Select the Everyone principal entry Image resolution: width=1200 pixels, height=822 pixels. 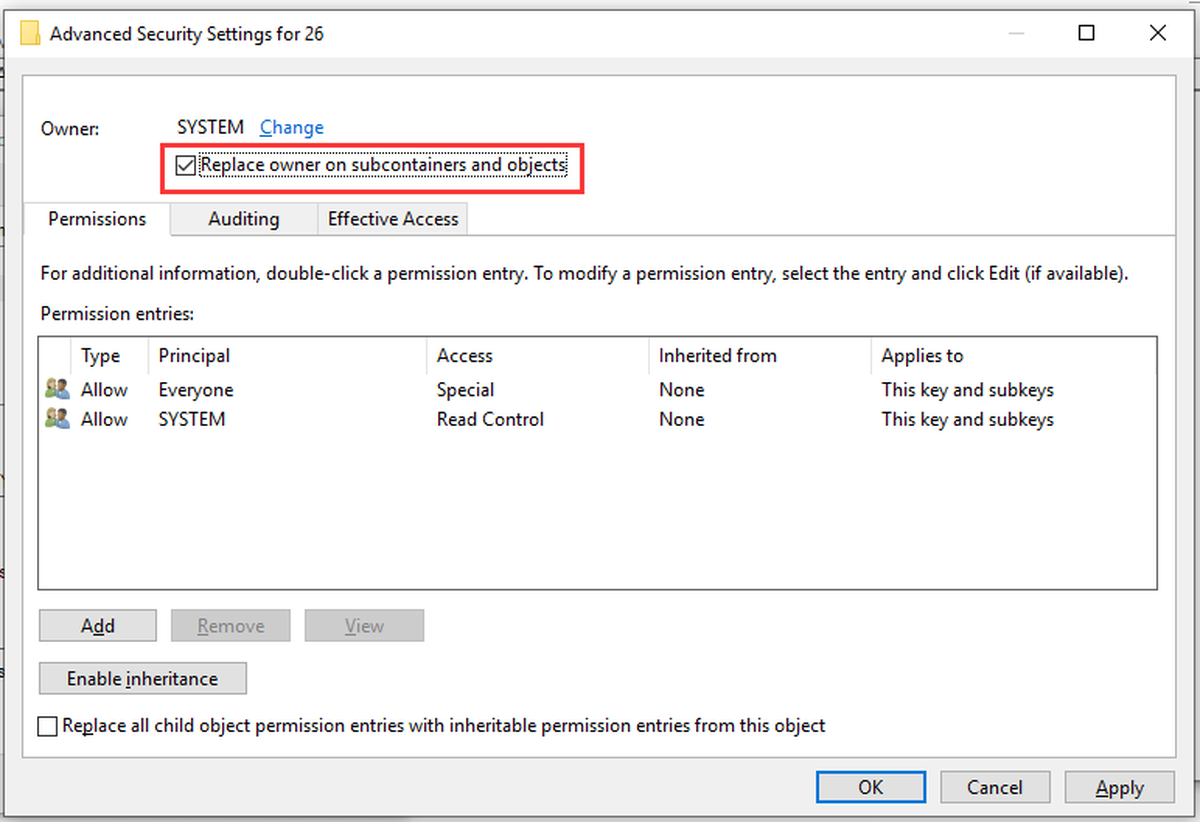pyautogui.click(x=196, y=390)
